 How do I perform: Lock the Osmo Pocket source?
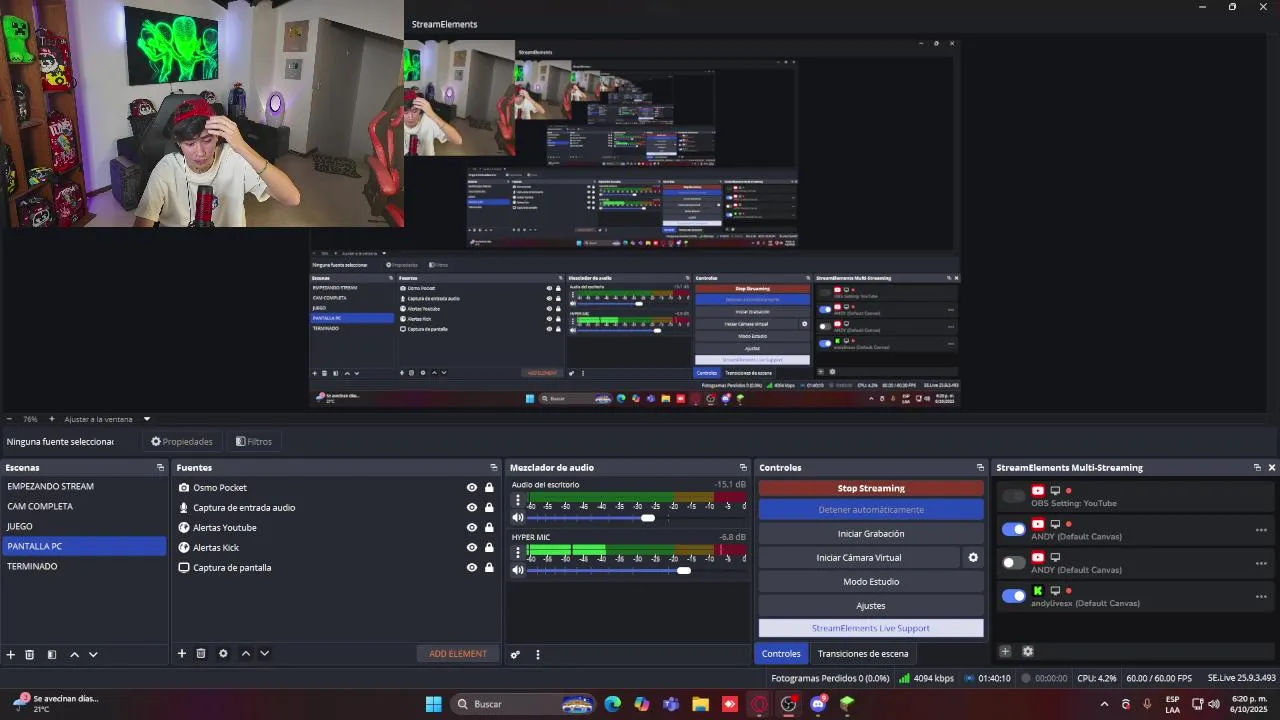tap(489, 488)
